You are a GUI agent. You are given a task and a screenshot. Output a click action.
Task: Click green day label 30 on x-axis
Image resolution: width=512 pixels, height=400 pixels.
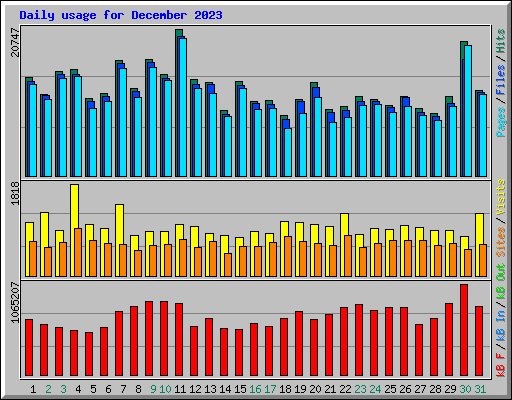pyautogui.click(x=465, y=389)
